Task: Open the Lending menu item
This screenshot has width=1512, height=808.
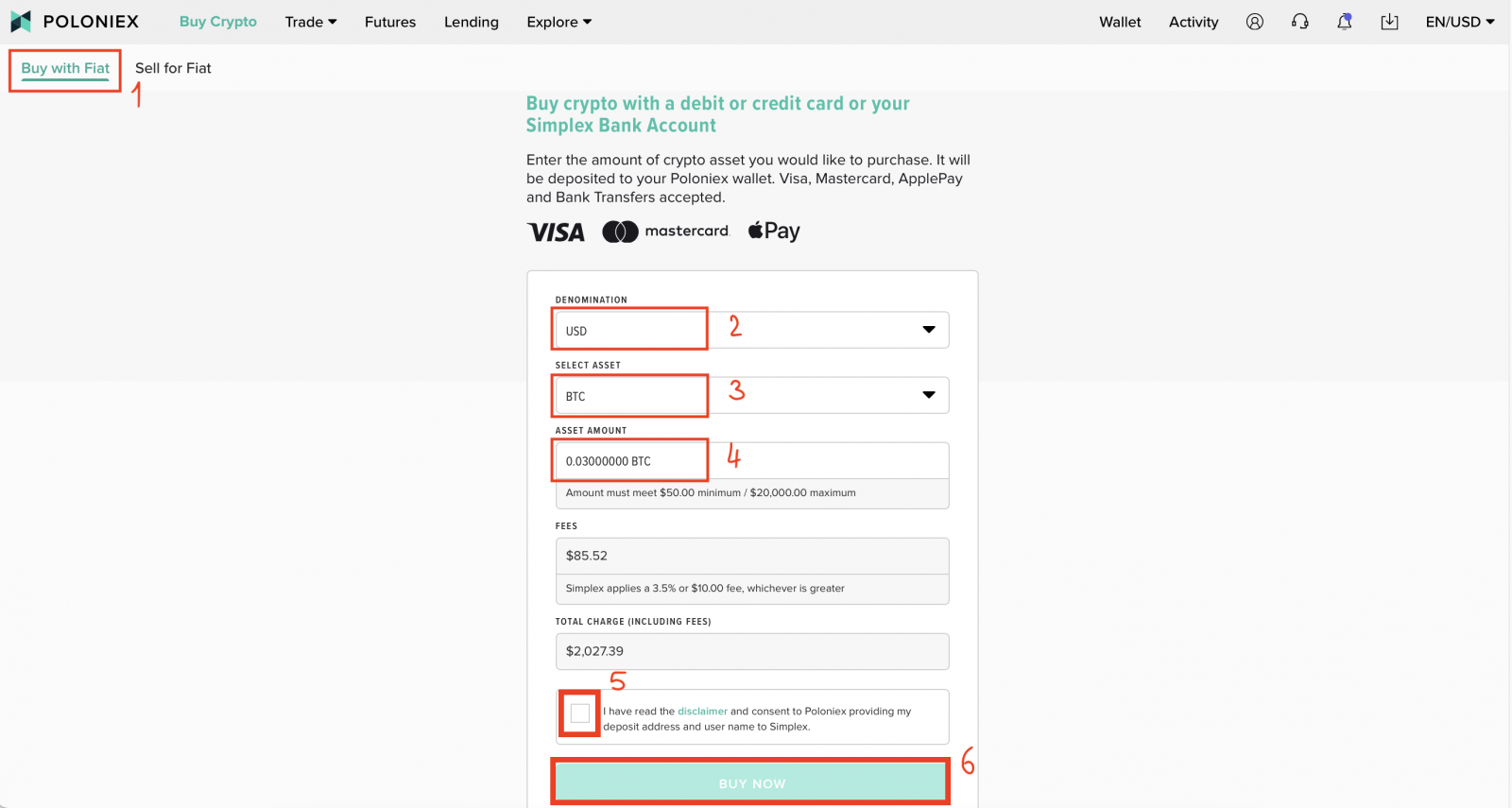Action: pos(471,21)
